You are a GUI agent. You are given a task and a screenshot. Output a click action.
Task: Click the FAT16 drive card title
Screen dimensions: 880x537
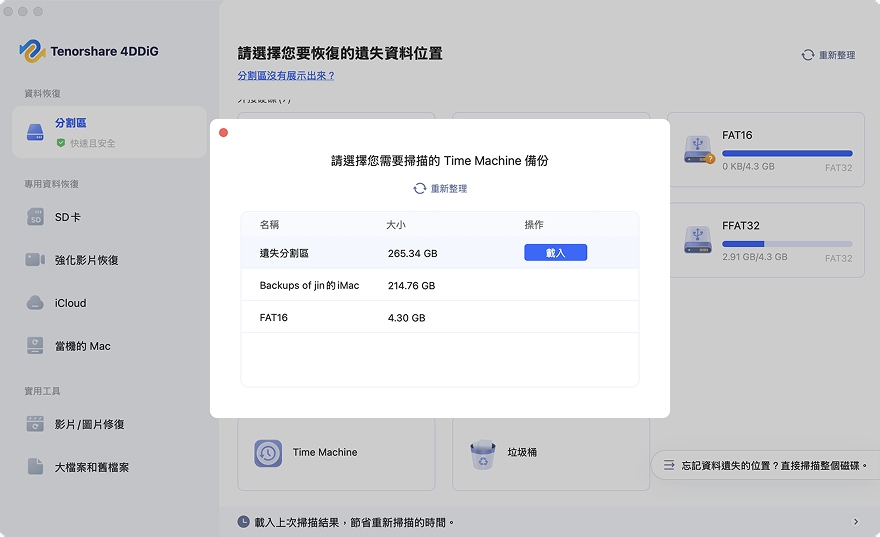pyautogui.click(x=737, y=135)
